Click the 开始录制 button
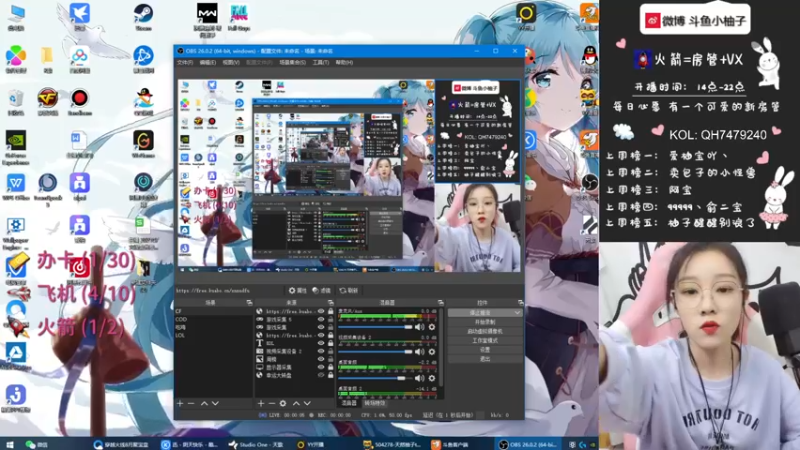This screenshot has height=450, width=800. point(485,322)
